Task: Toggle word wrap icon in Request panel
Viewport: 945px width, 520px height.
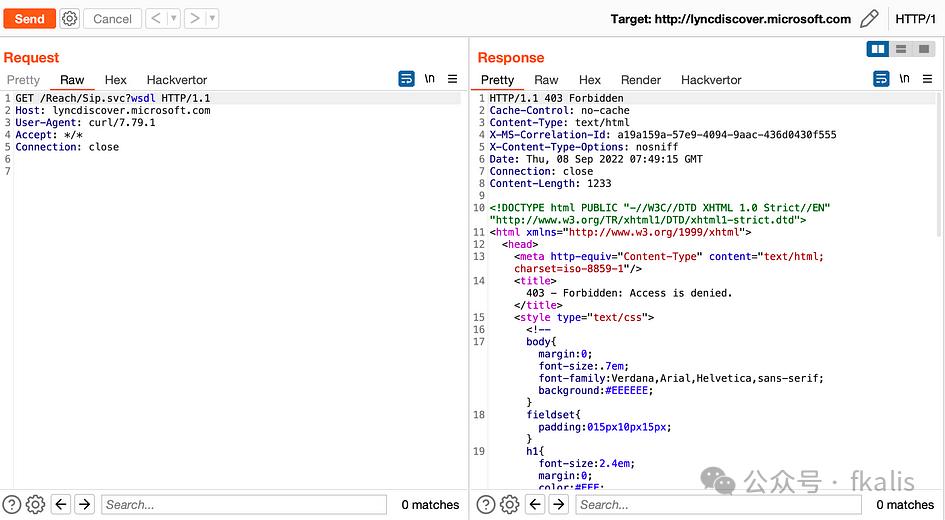Action: click(x=406, y=78)
